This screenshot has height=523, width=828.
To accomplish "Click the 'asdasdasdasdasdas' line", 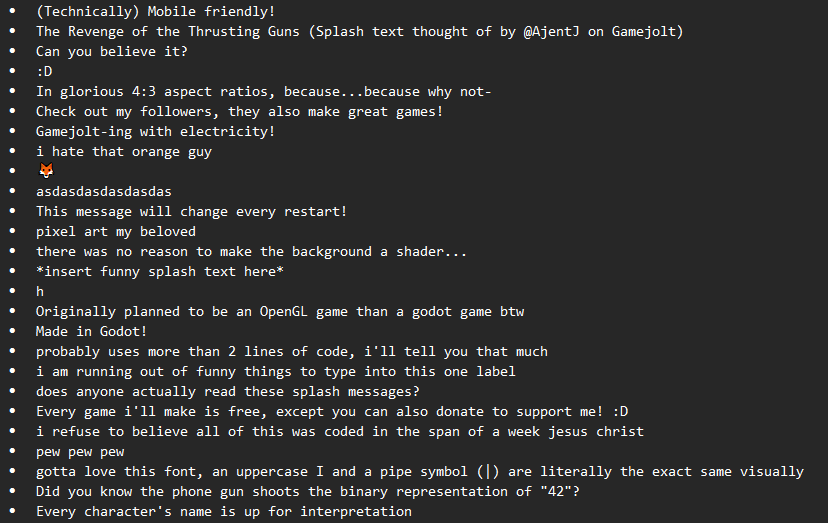I will [x=104, y=192].
